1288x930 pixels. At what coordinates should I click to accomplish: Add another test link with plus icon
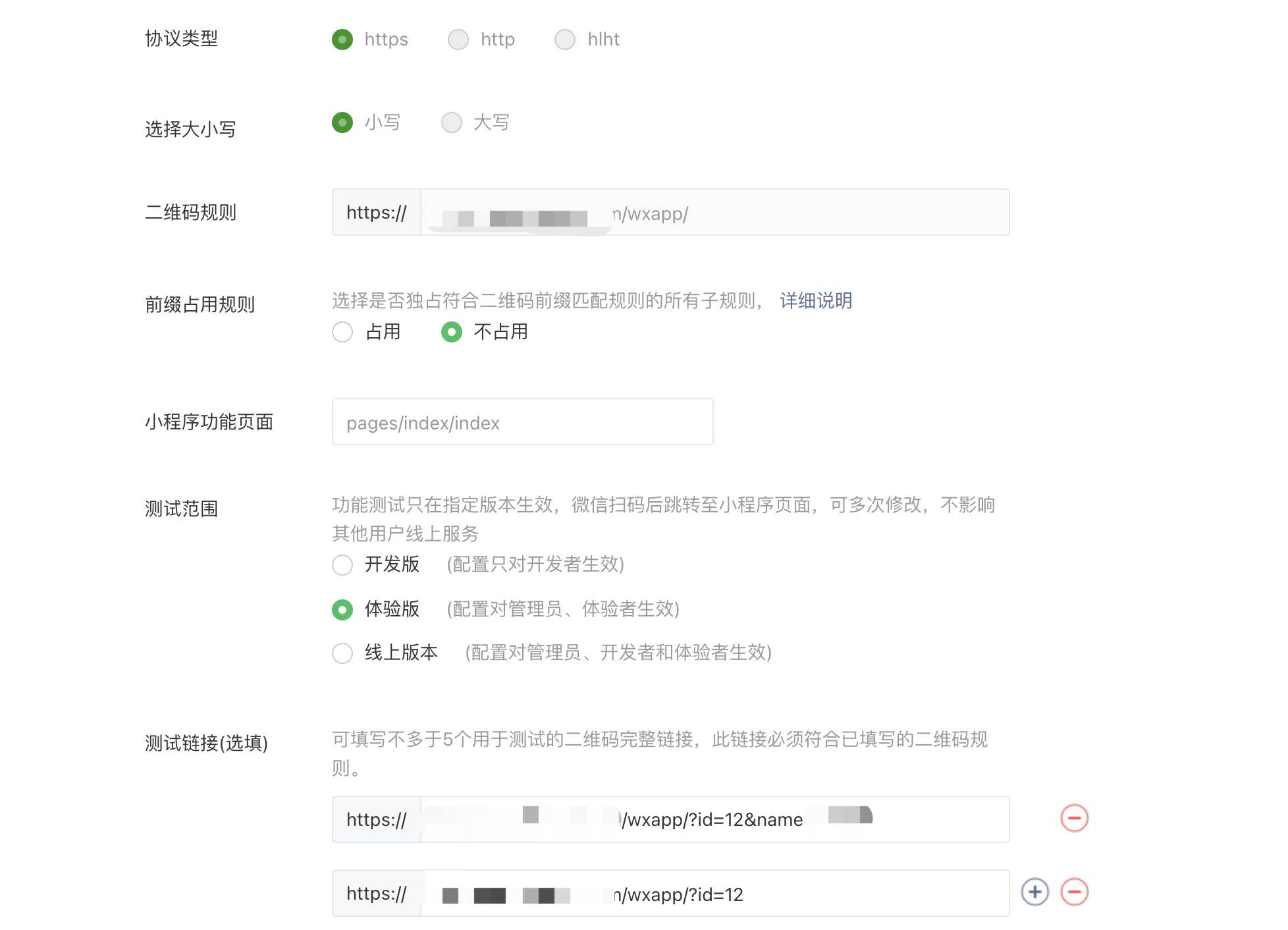[1034, 892]
